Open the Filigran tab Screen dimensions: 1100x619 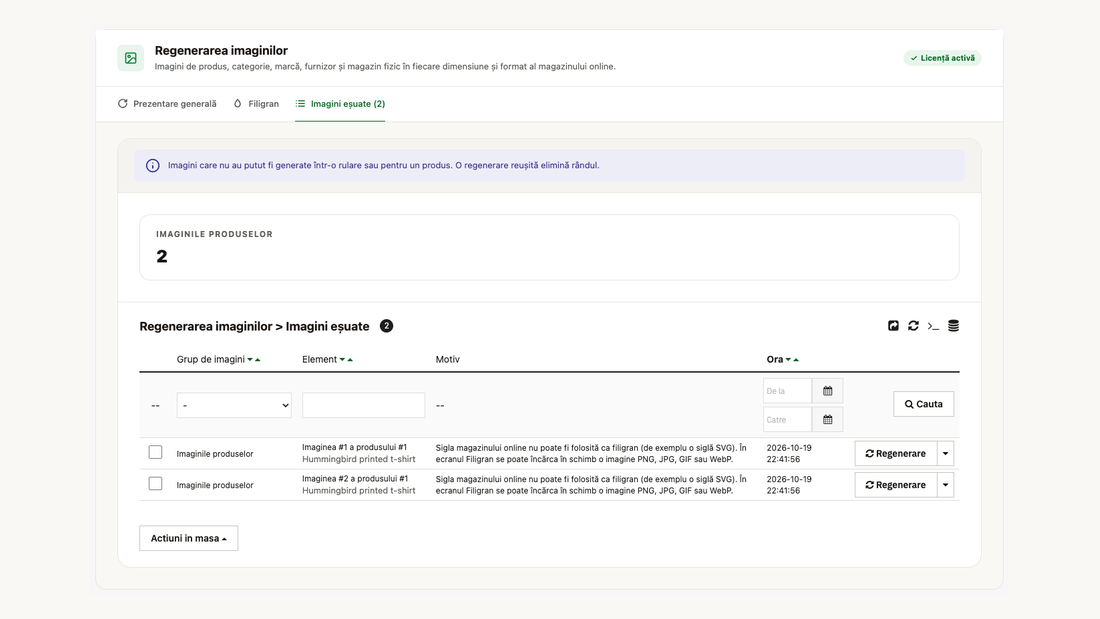point(256,104)
